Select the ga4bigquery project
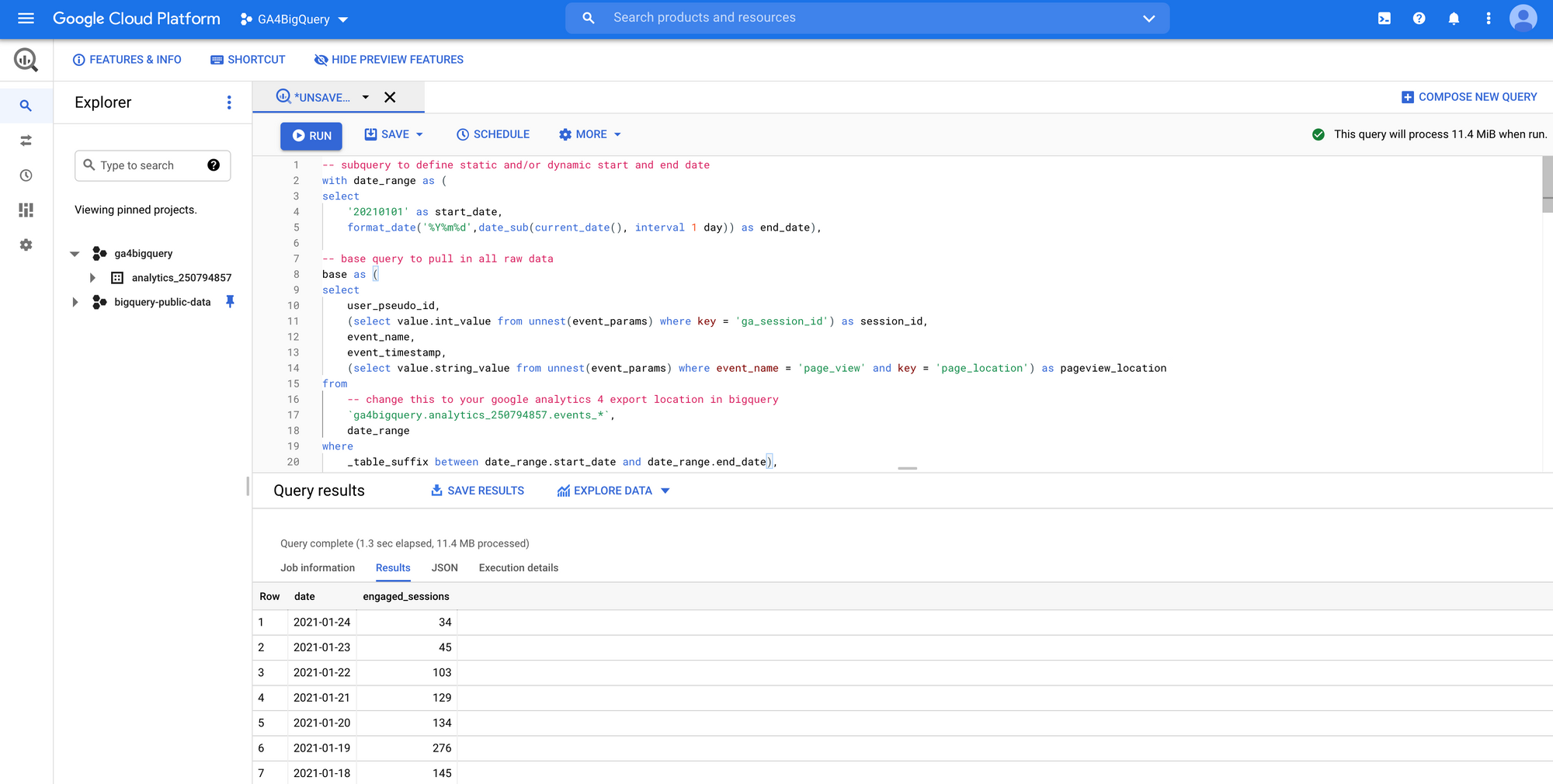 pos(143,254)
